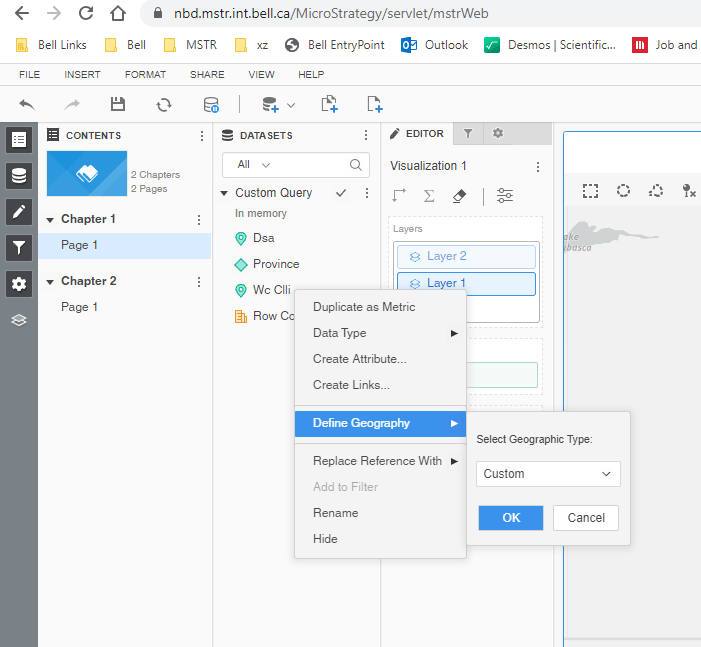Viewport: 701px width, 647px height.
Task: Collapse the Custom Query dataset
Action: pyautogui.click(x=224, y=194)
